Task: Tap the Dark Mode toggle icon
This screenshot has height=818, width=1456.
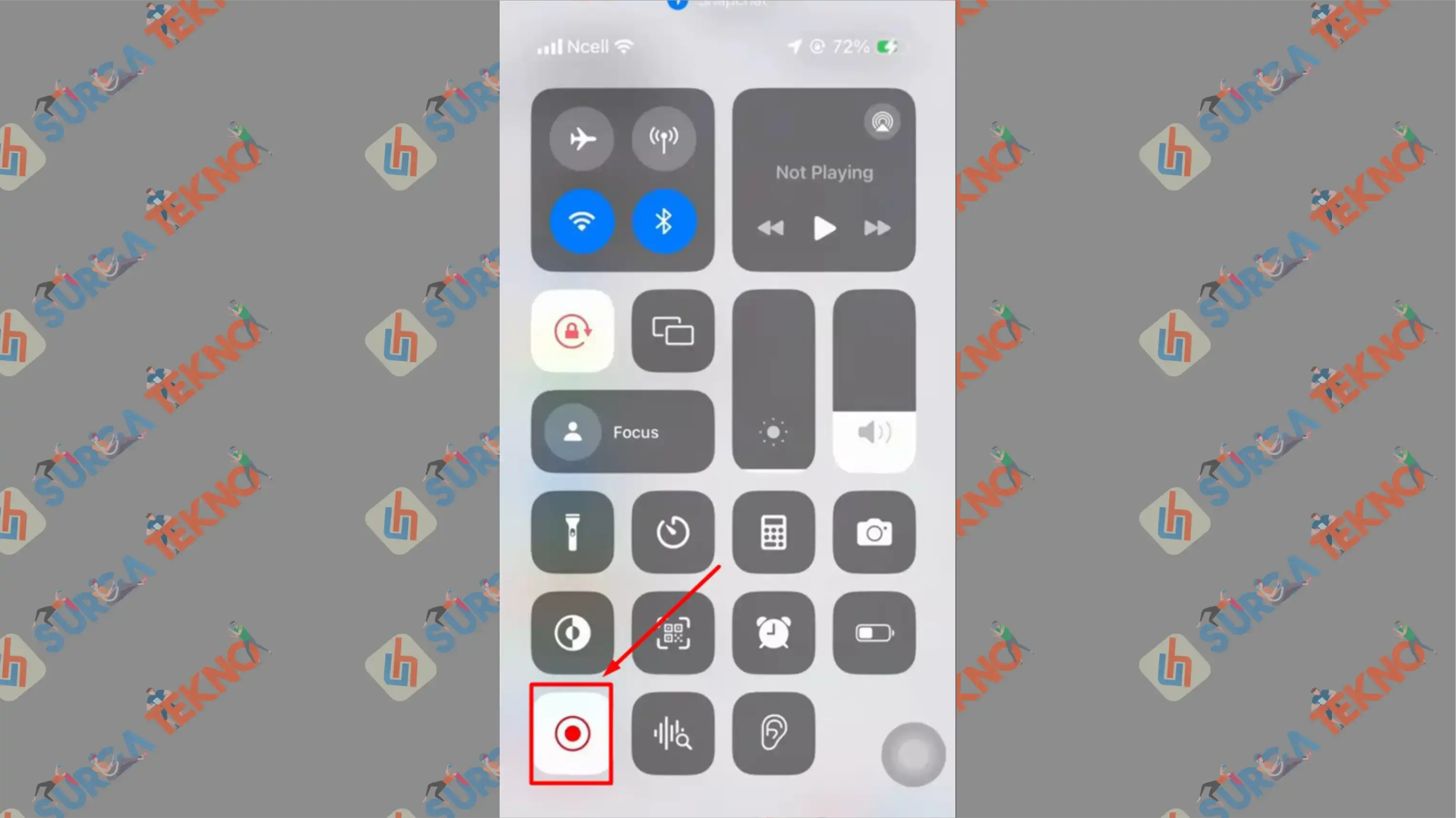Action: click(x=572, y=631)
